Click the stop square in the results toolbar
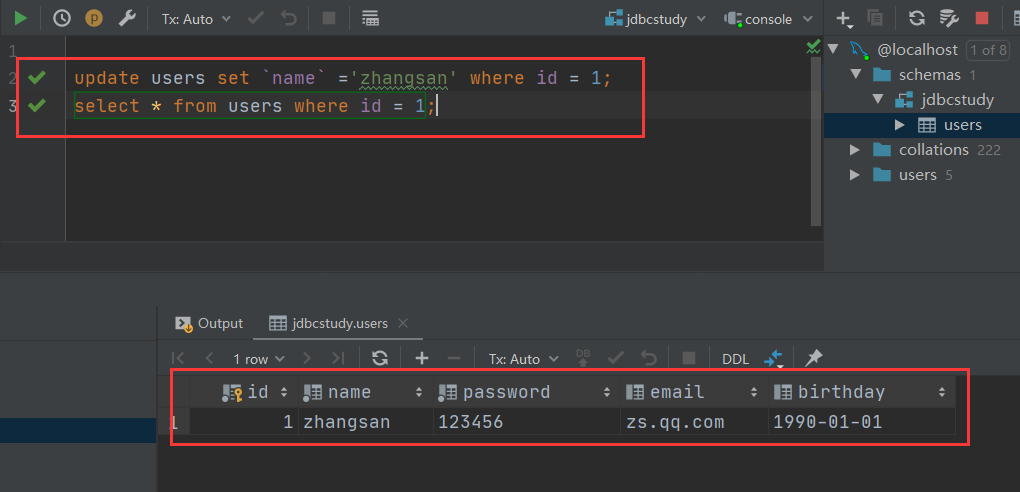 tap(688, 358)
